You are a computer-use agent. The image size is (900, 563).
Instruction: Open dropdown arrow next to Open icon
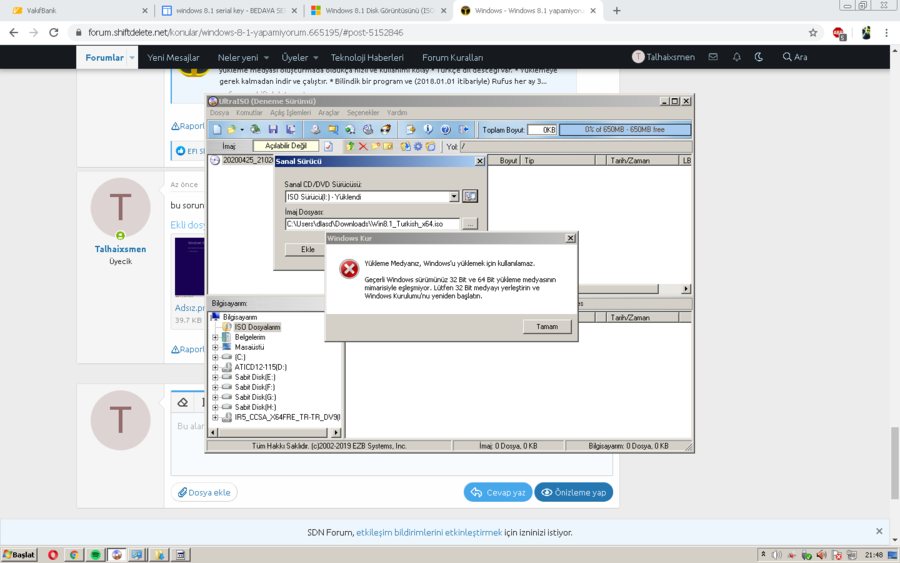(x=242, y=130)
